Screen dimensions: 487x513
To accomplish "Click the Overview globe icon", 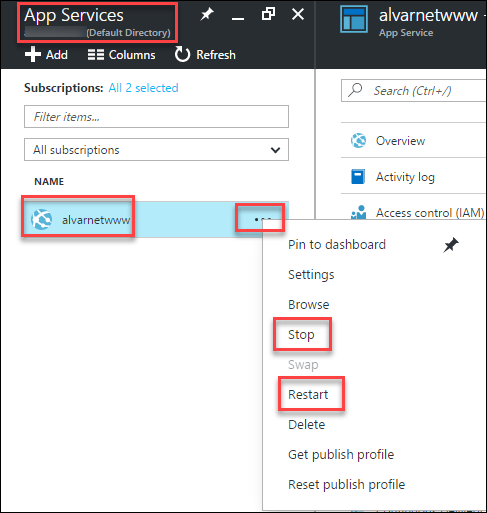I will [x=358, y=140].
